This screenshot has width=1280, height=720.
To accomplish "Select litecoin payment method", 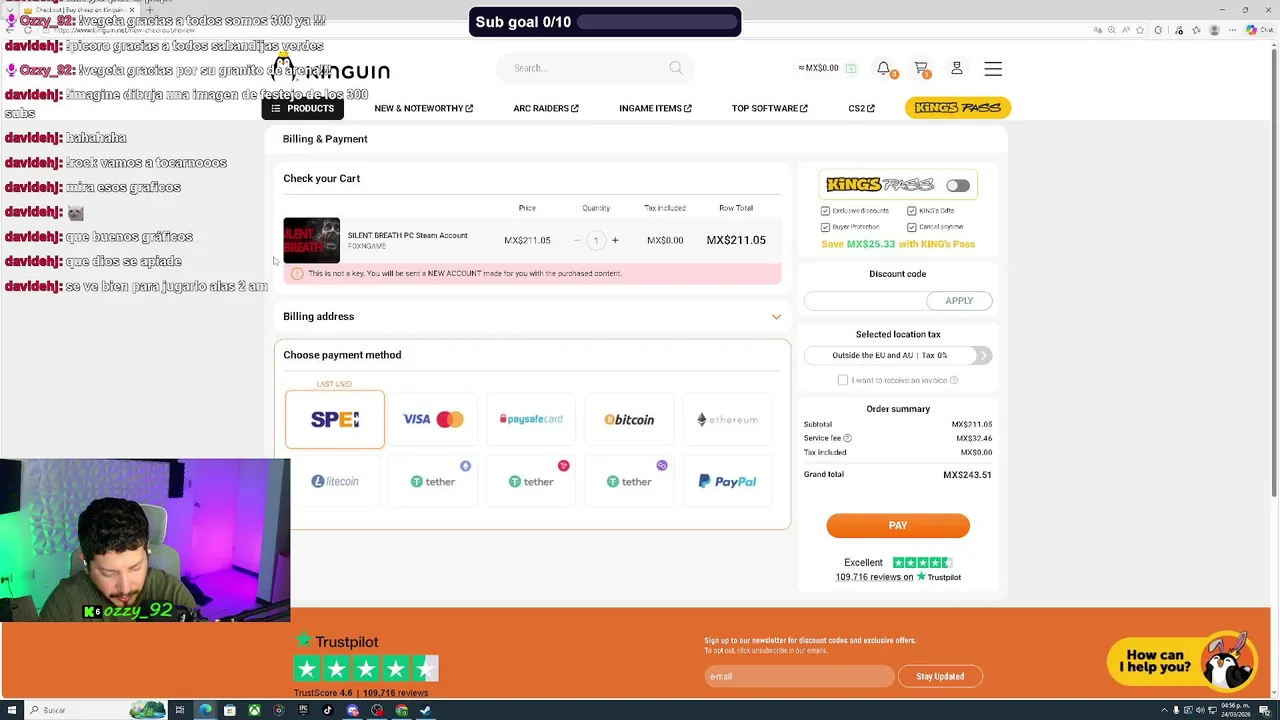I will pos(334,481).
